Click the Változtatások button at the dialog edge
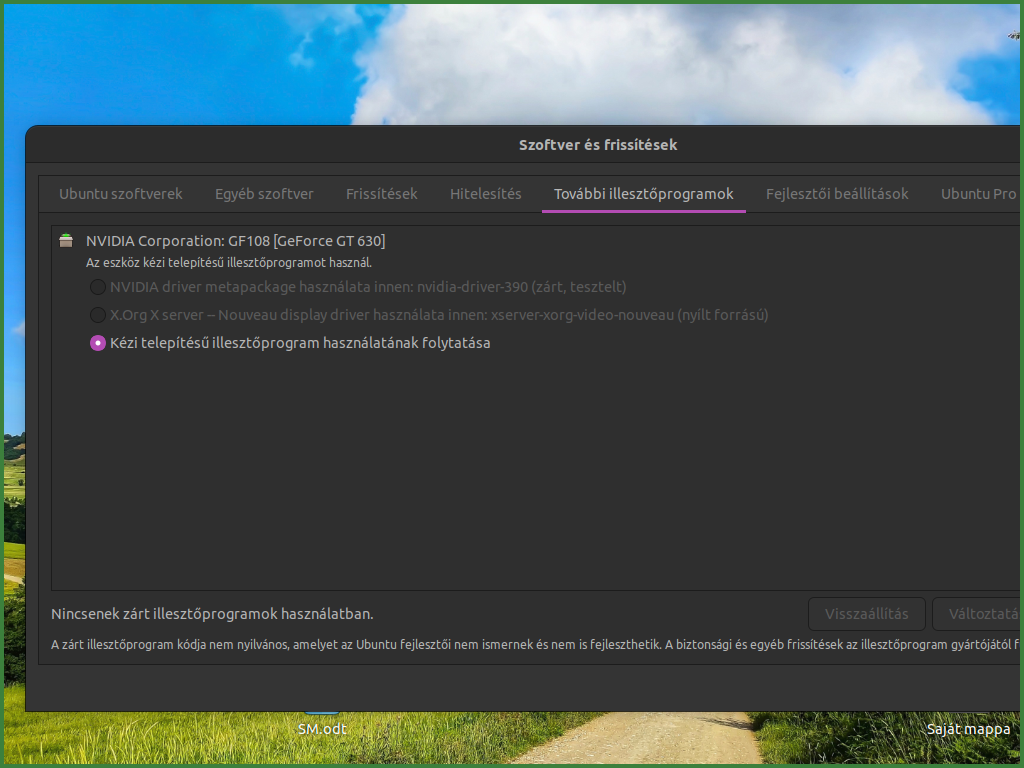Viewport: 1024px width, 768px height. (x=977, y=614)
